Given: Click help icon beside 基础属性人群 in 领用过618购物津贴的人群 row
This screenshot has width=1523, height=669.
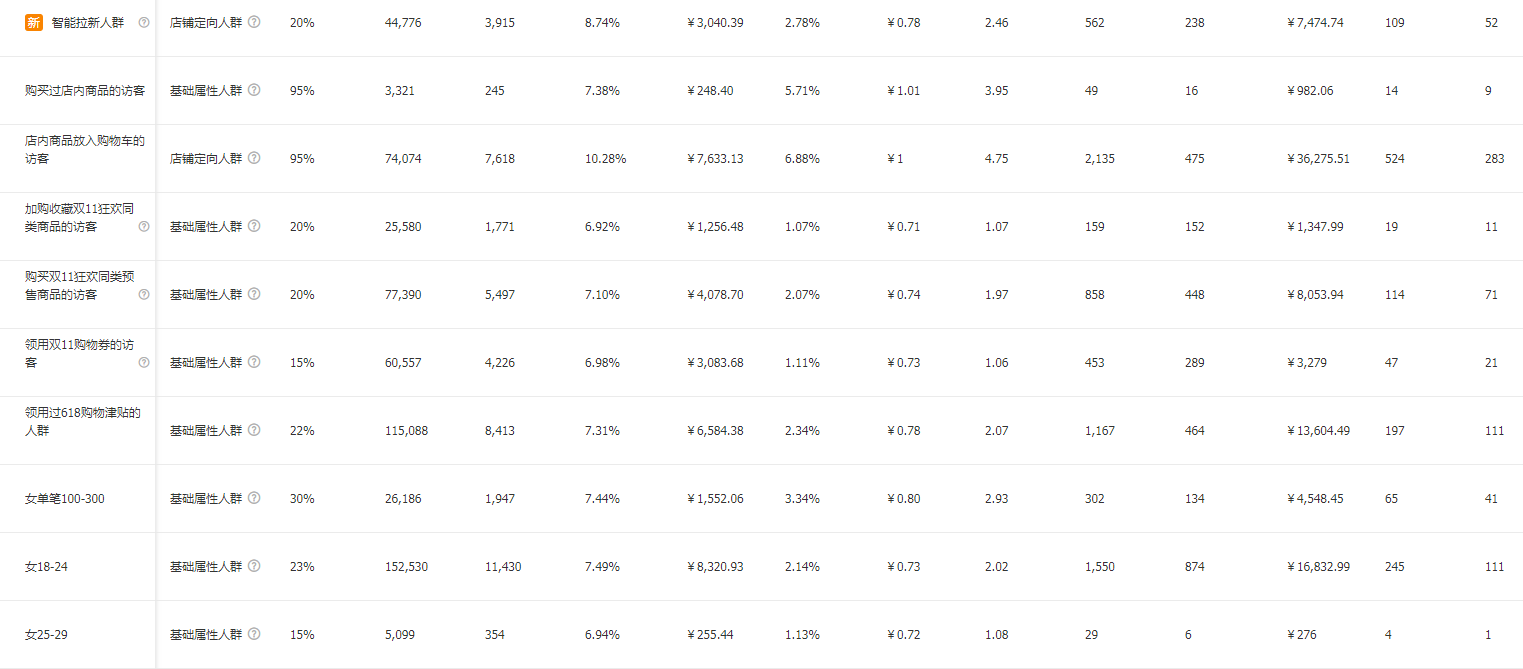Looking at the screenshot, I should 254,430.
